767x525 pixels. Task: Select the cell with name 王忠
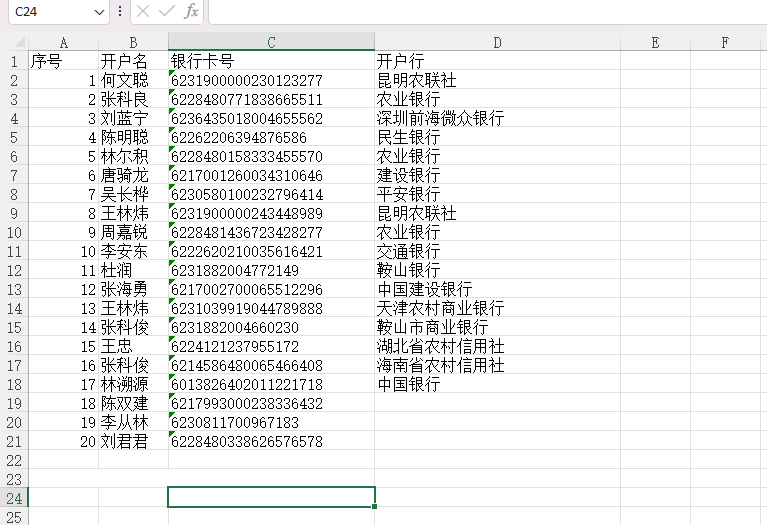click(x=134, y=346)
